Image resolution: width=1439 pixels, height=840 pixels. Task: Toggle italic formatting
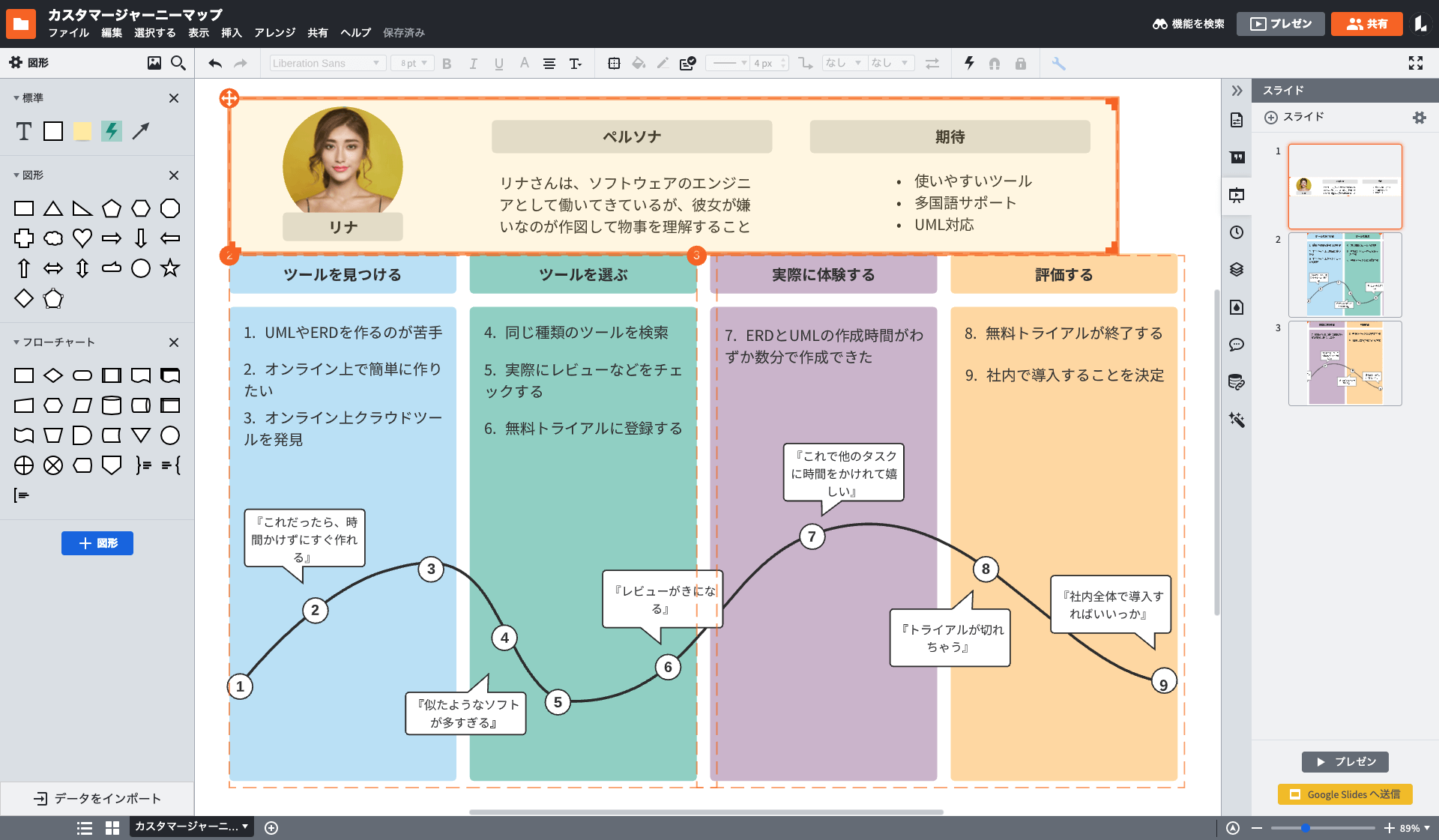473,63
